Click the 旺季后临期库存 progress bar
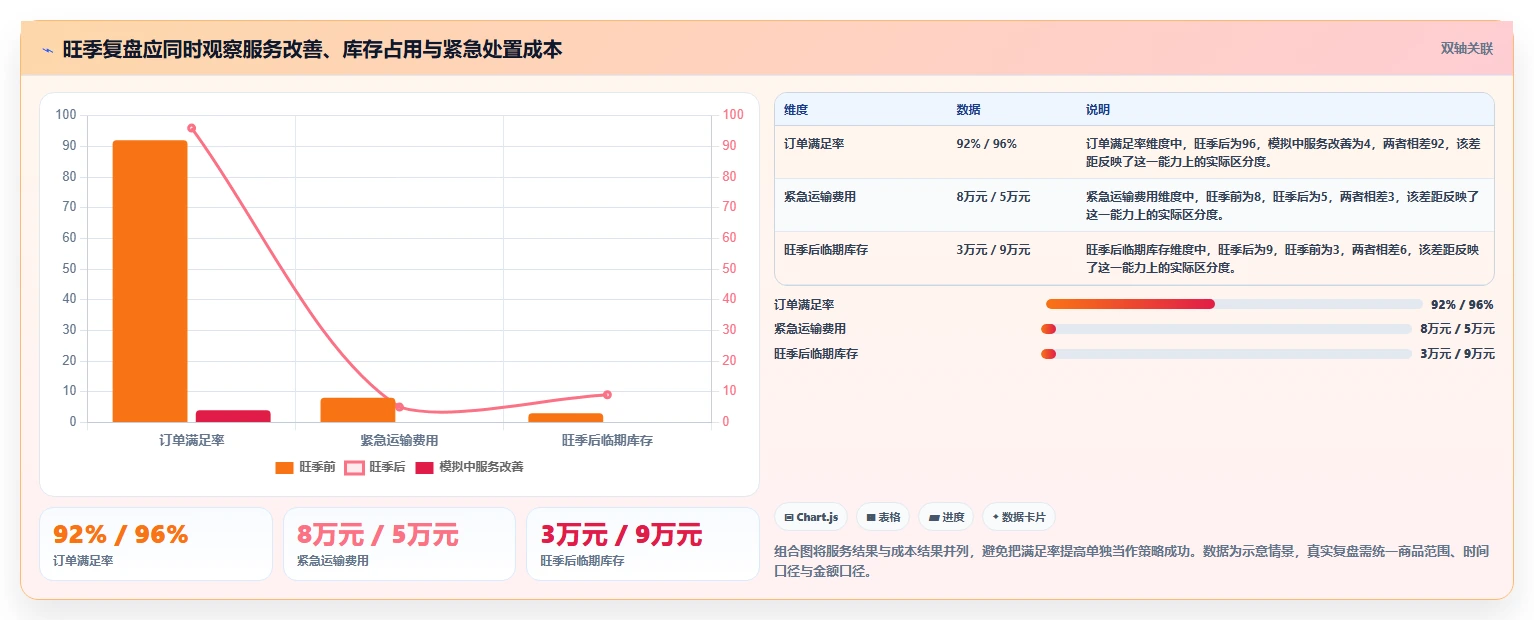1534x620 pixels. 1226,354
